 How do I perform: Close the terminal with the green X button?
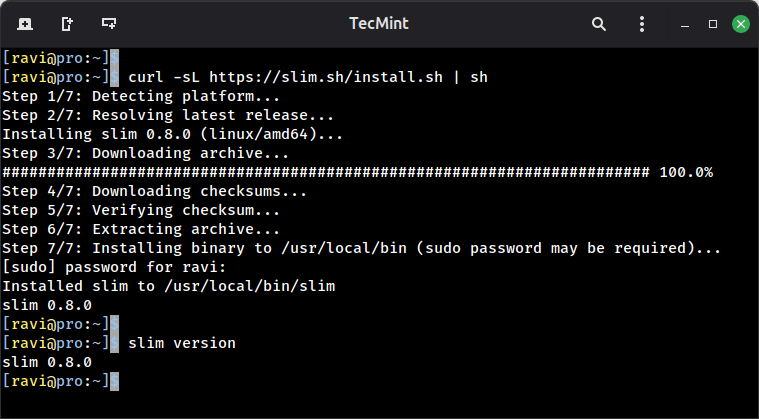pyautogui.click(x=741, y=23)
